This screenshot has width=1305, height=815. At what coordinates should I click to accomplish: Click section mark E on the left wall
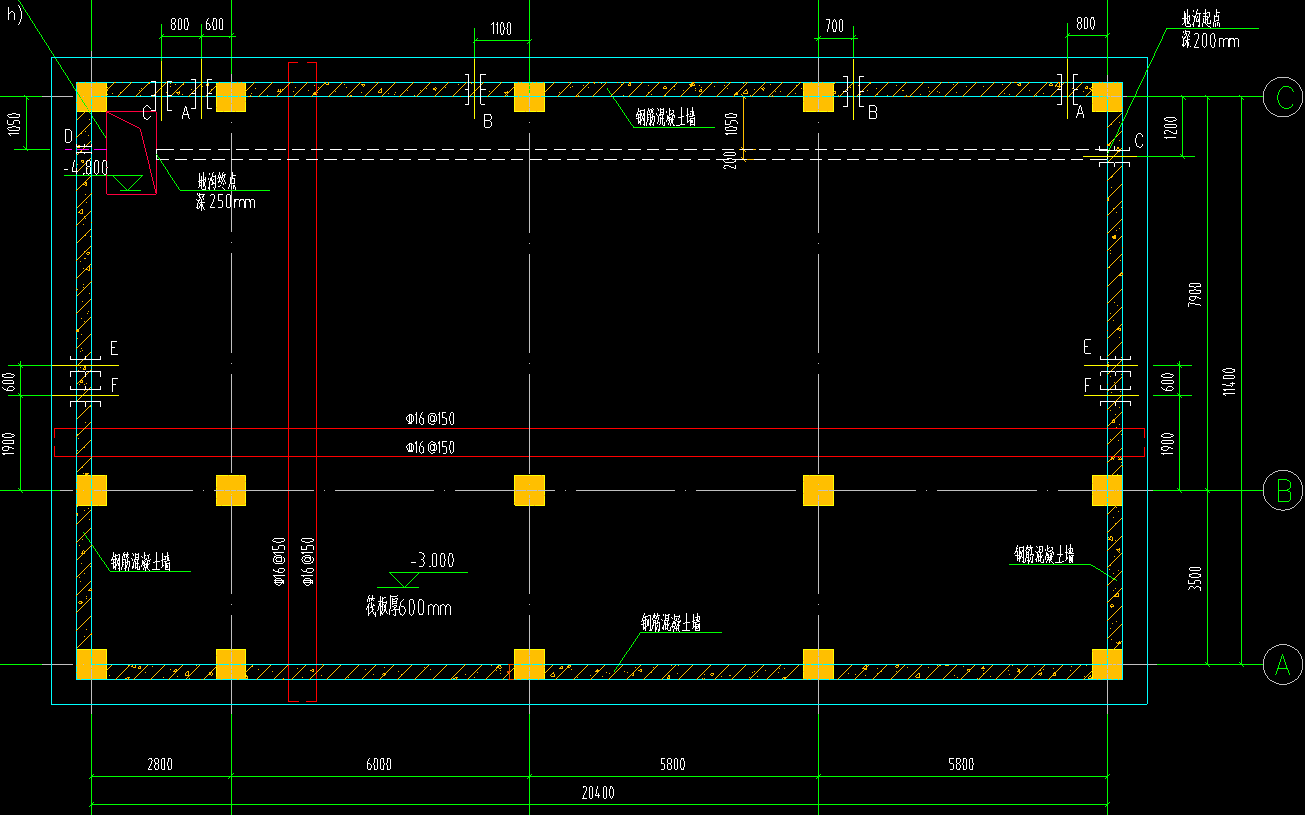pyautogui.click(x=114, y=348)
